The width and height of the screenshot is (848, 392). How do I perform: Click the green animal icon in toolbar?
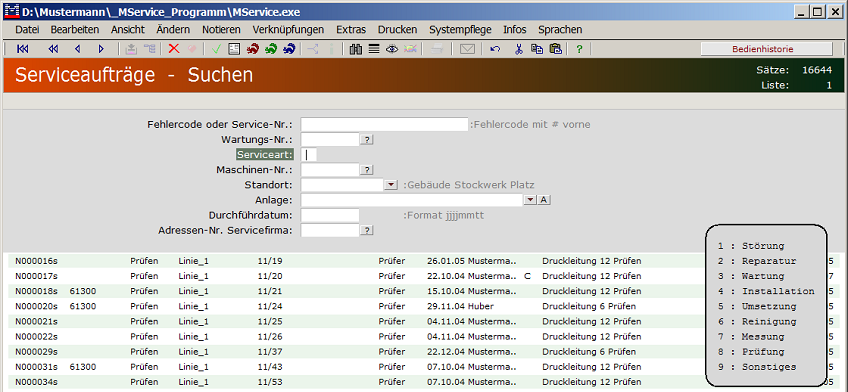tap(271, 49)
